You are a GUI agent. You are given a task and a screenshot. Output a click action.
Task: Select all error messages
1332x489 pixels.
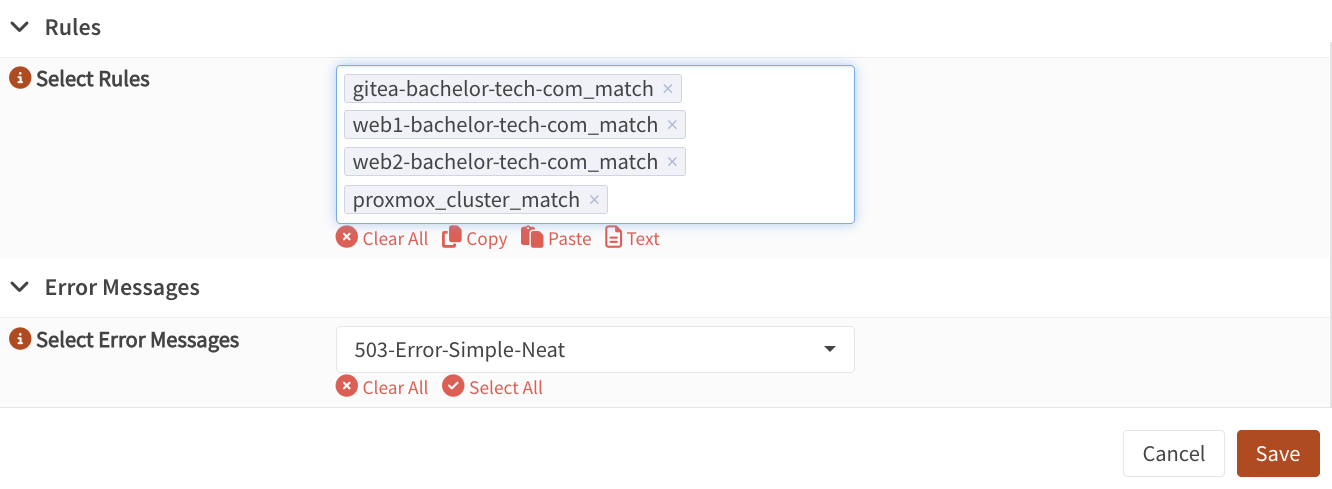click(x=493, y=388)
